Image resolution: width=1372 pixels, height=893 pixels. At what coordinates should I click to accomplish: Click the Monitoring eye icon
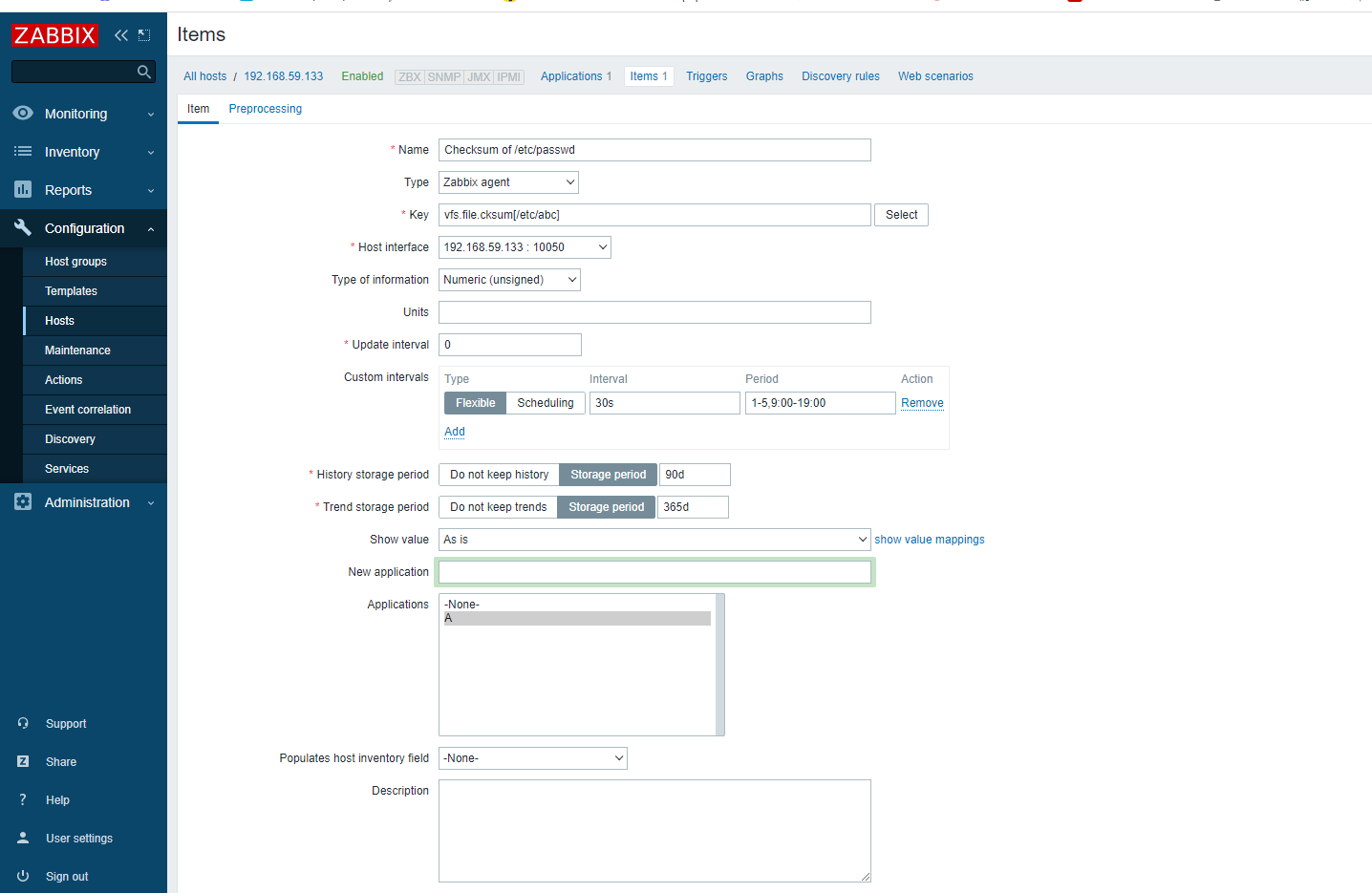[23, 113]
